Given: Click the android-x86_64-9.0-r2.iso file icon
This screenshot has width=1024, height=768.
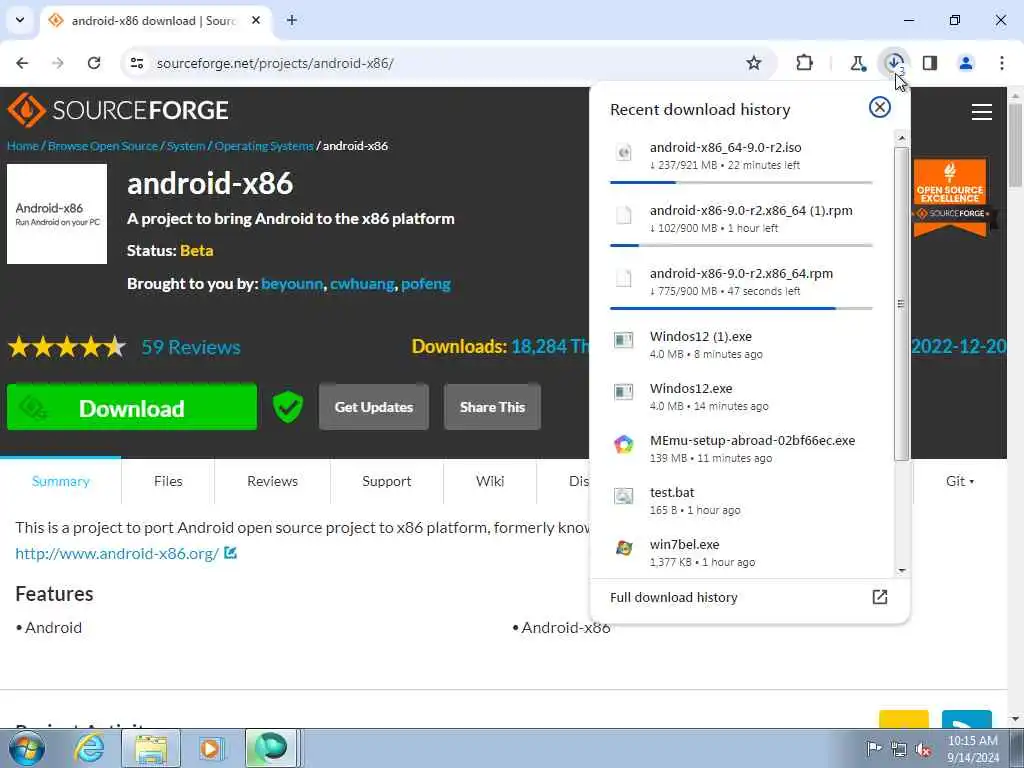Looking at the screenshot, I should click(x=624, y=153).
